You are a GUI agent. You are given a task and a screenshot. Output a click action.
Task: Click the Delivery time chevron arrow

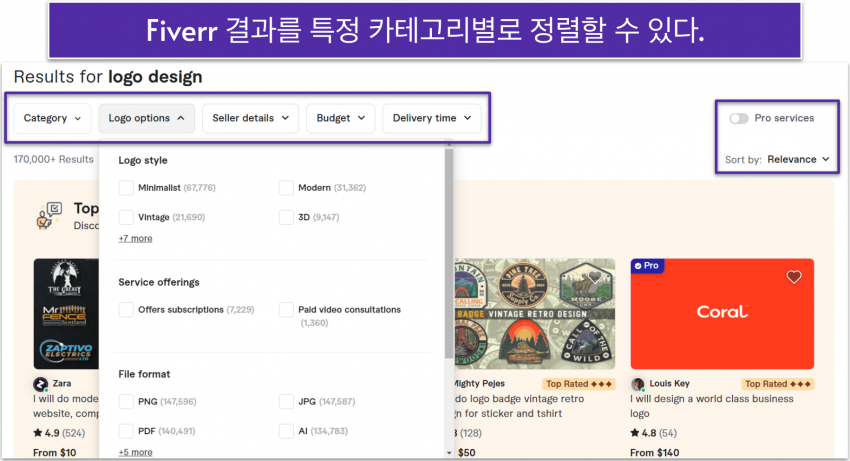(467, 118)
